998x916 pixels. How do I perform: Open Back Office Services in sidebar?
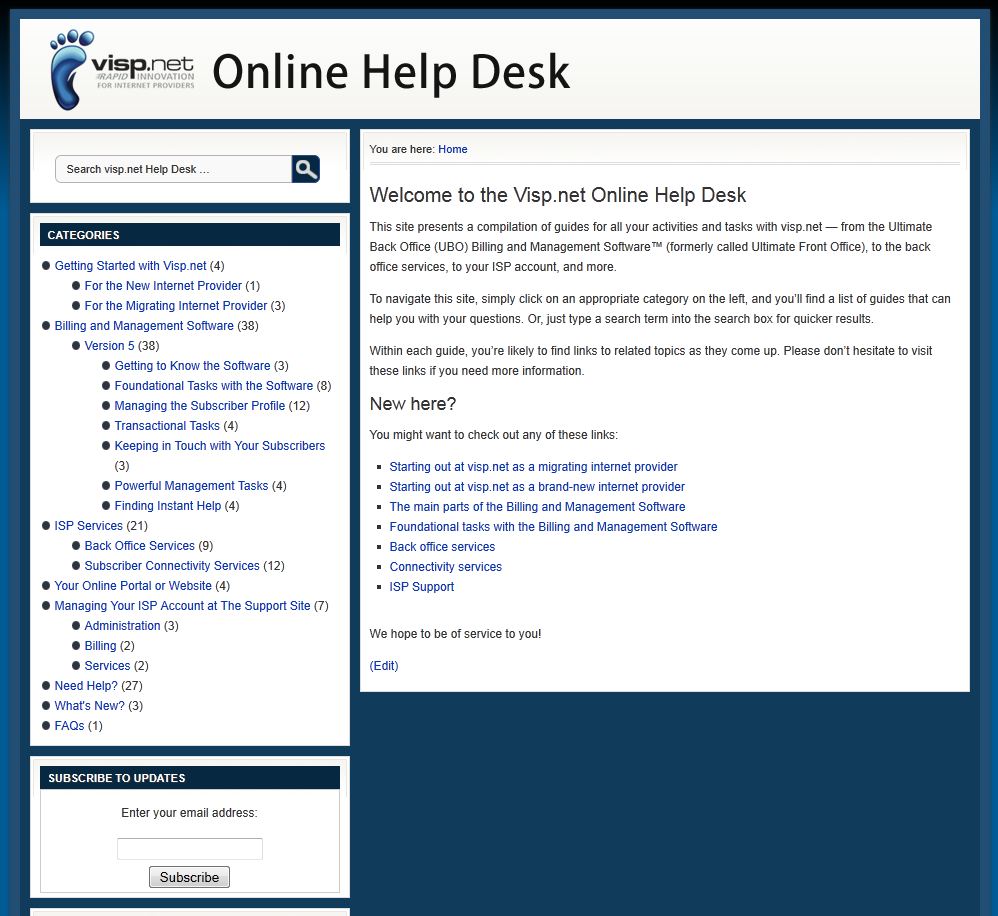[x=139, y=546]
